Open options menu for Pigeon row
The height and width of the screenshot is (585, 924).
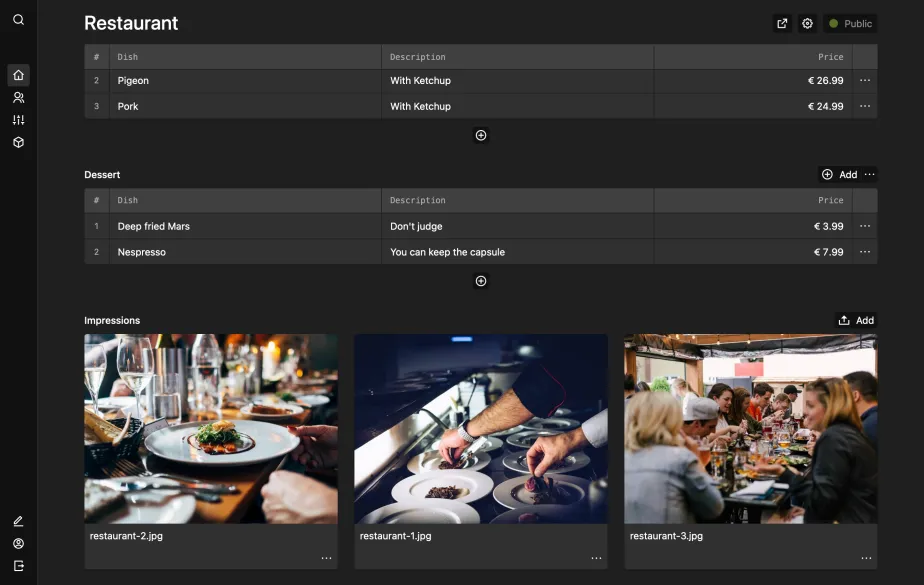click(x=864, y=81)
